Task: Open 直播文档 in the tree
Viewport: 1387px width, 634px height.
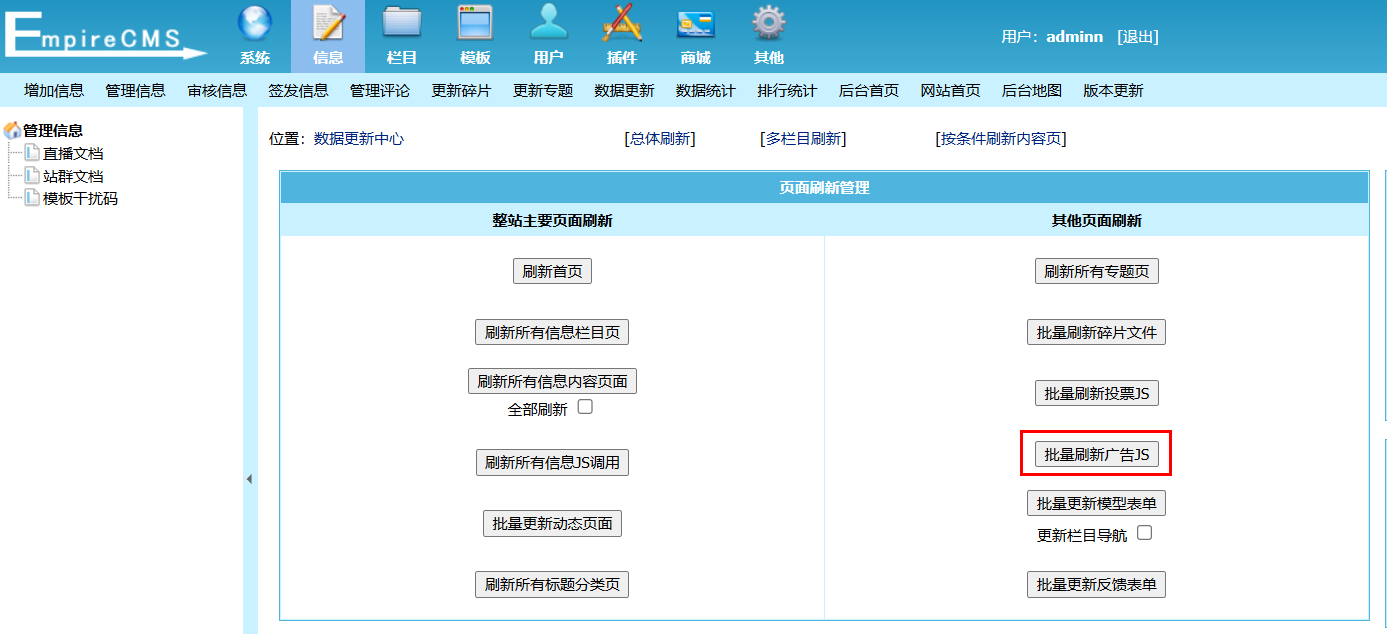Action: [x=72, y=153]
